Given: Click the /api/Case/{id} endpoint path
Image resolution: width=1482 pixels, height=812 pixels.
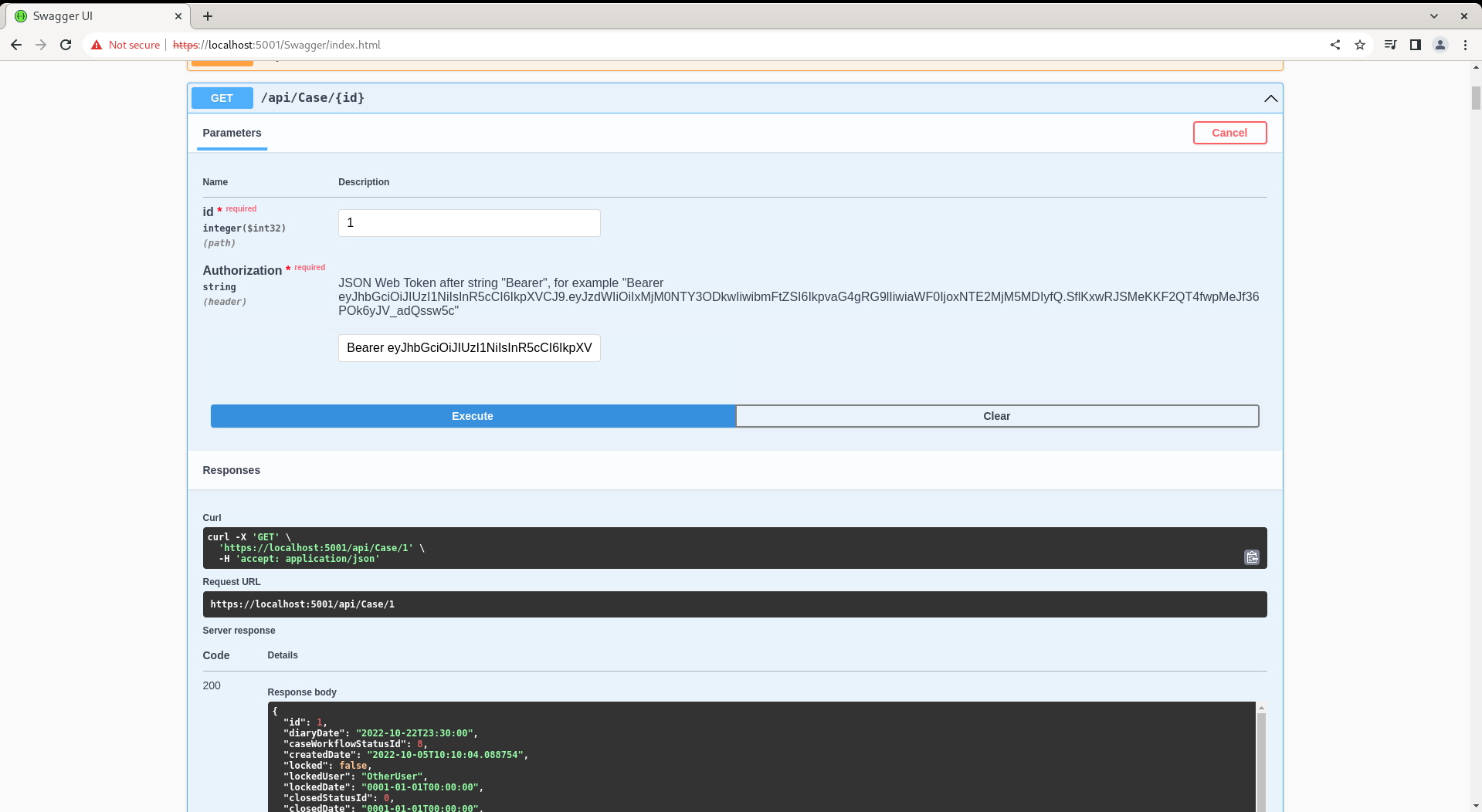Looking at the screenshot, I should point(313,98).
